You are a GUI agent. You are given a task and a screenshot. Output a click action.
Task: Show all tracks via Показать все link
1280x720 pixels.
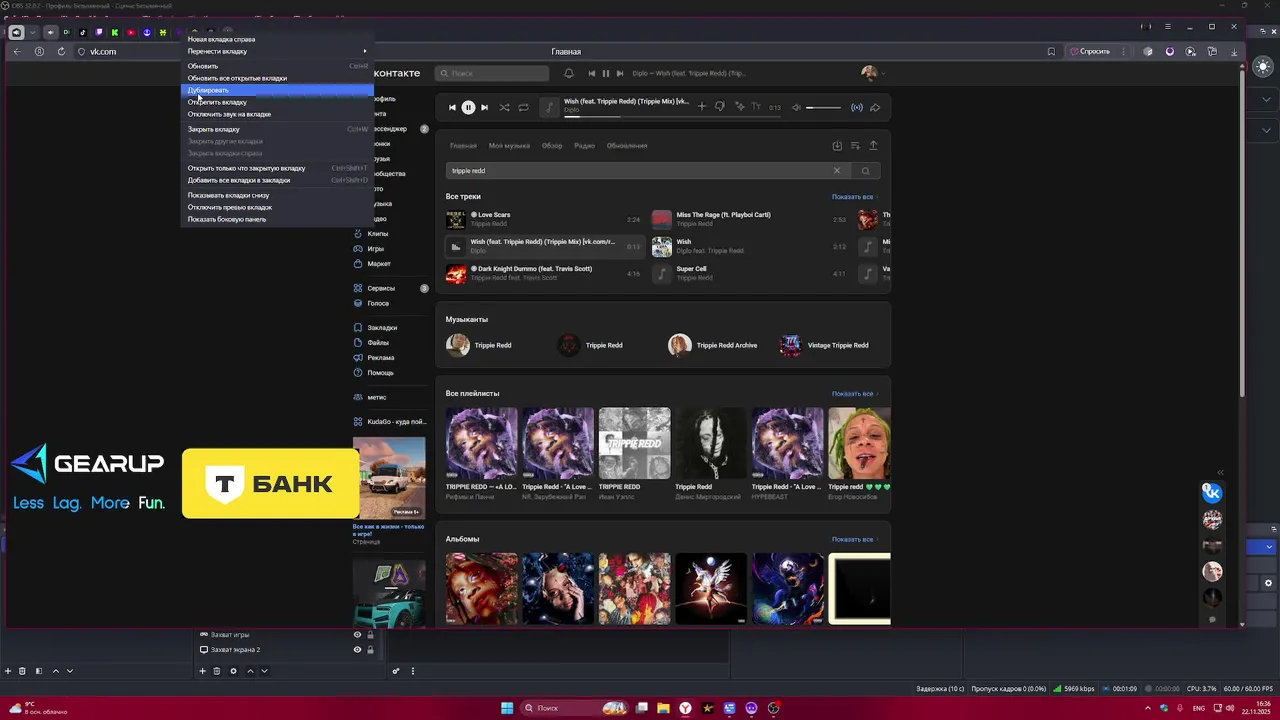pos(854,197)
